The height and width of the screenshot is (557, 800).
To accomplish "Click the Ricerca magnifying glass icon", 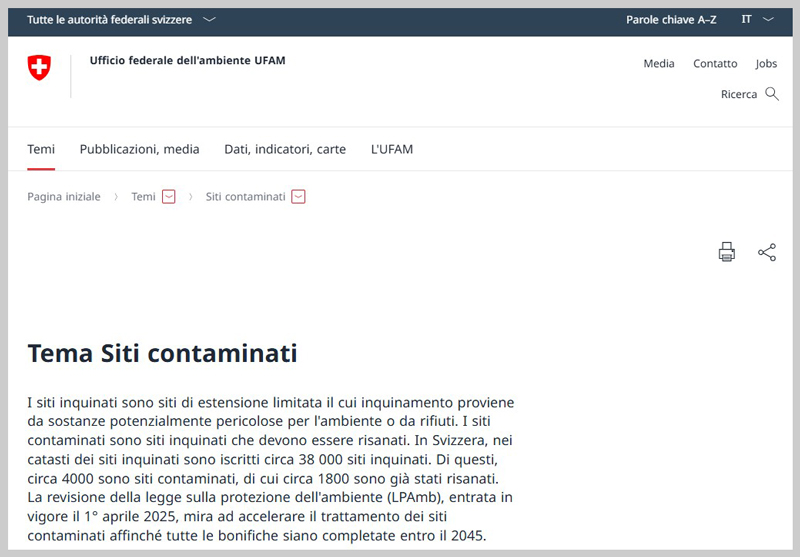I will click(x=771, y=94).
